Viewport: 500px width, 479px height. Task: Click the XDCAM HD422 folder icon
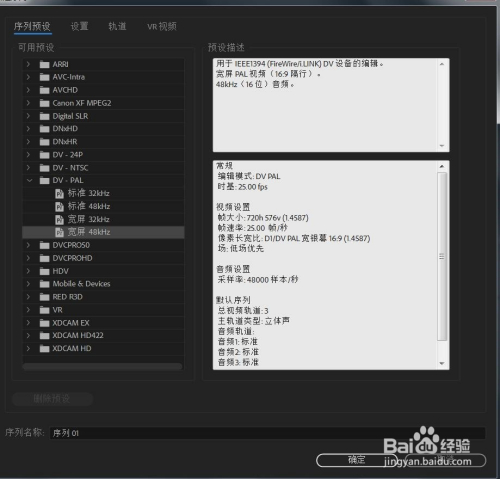(44, 336)
